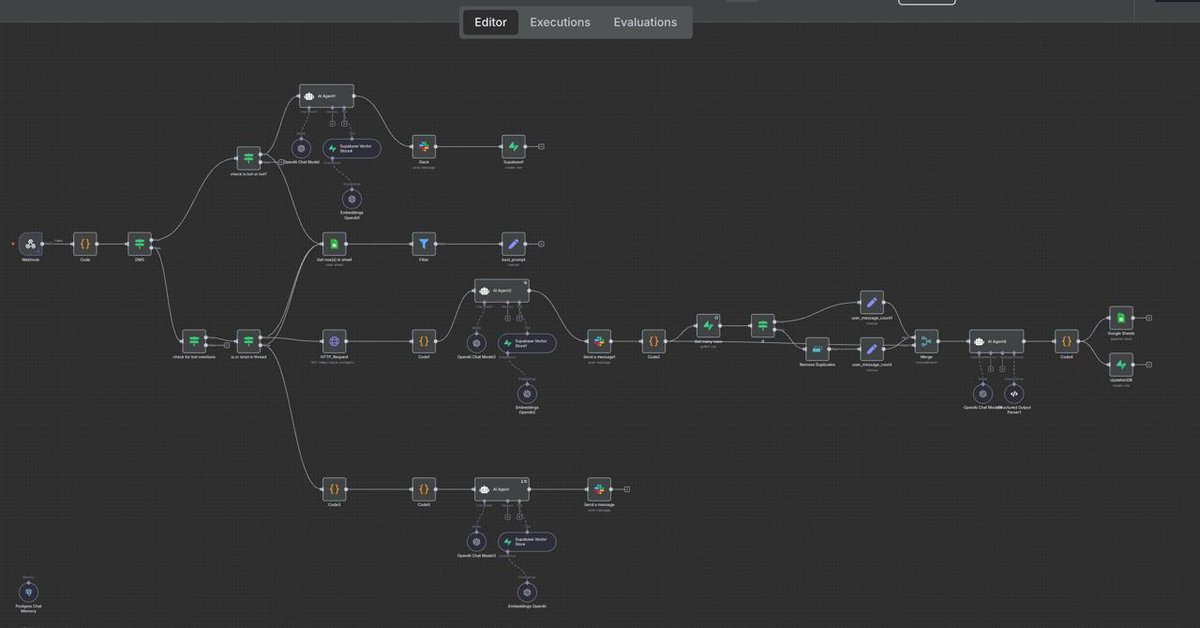1200x628 pixels.
Task: Select the 'Send a message1' Slack node
Action: click(x=598, y=341)
